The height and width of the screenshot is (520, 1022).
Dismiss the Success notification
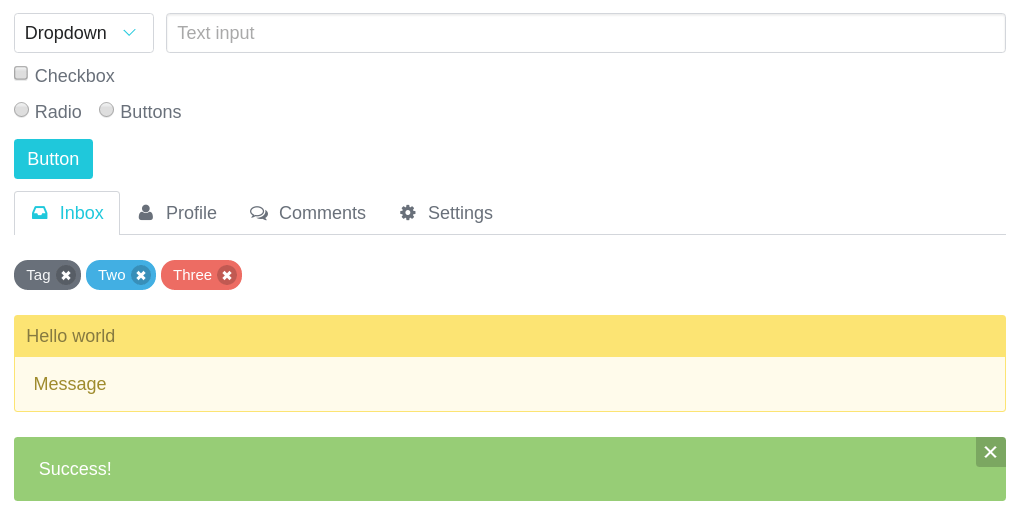990,452
